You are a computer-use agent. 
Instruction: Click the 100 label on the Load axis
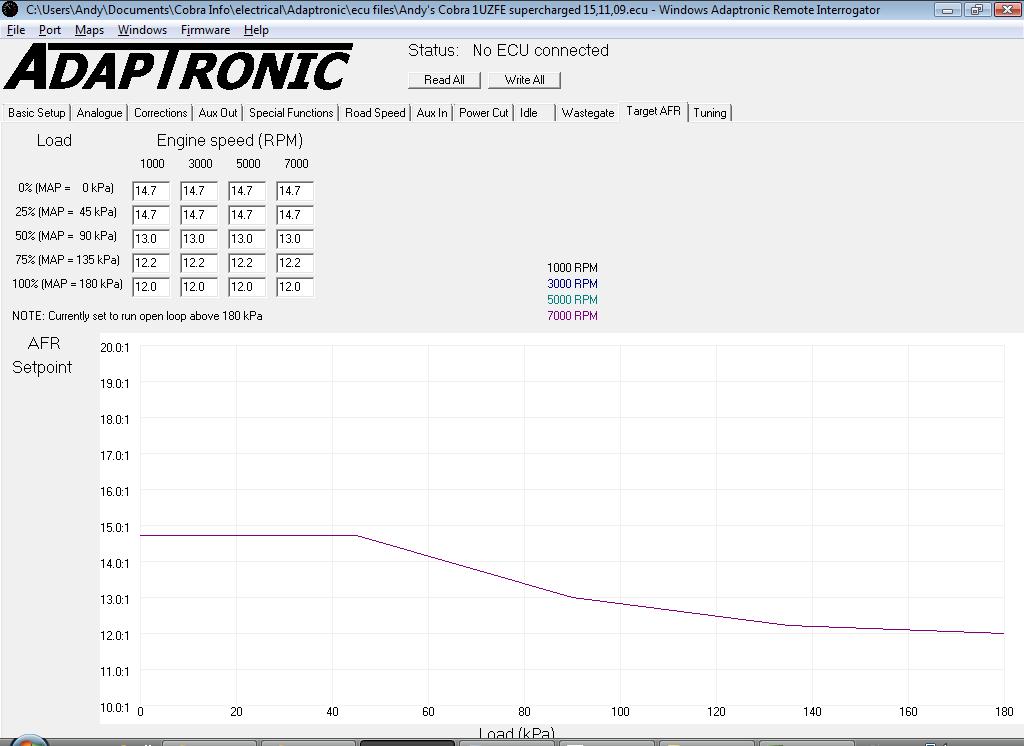(x=620, y=712)
